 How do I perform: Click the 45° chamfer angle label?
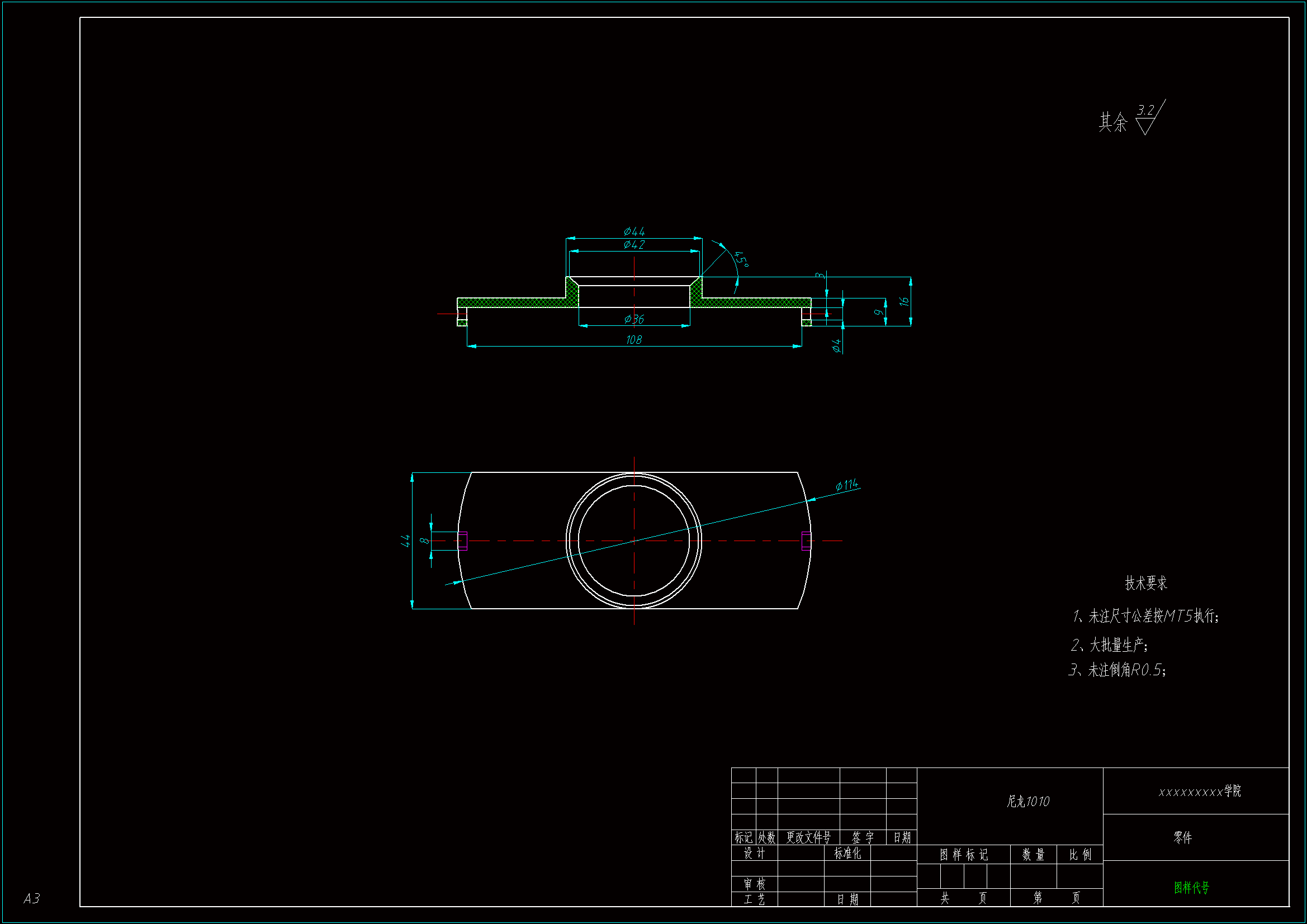(x=740, y=259)
